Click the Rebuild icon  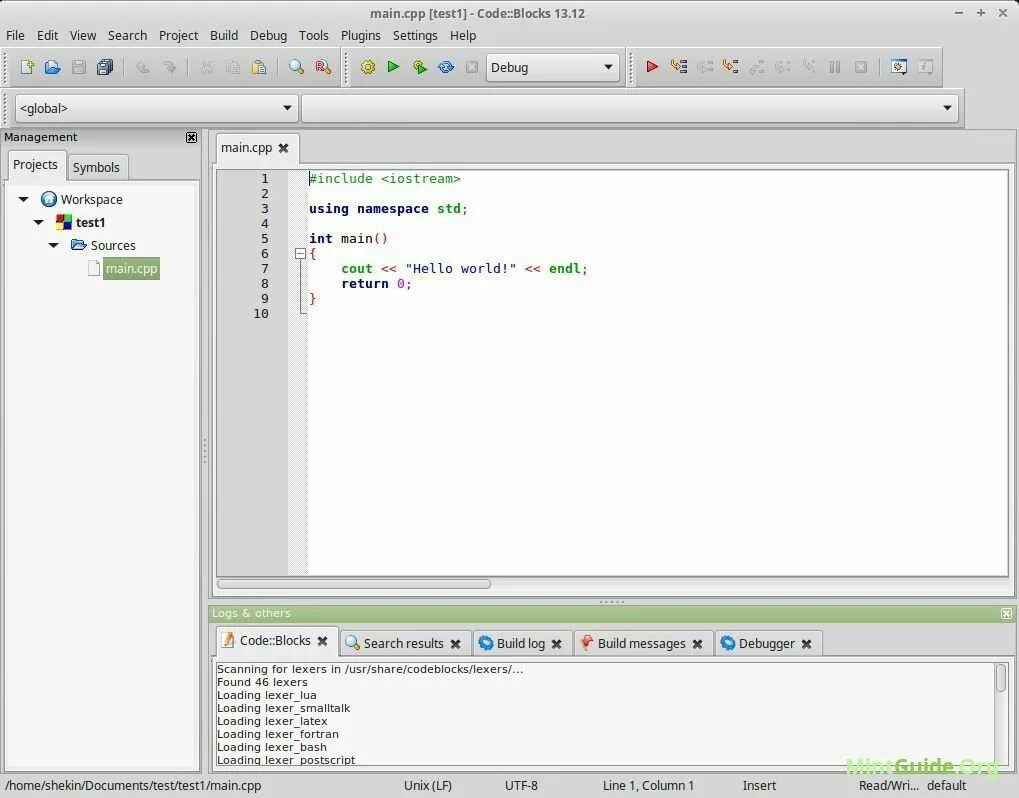coord(446,67)
